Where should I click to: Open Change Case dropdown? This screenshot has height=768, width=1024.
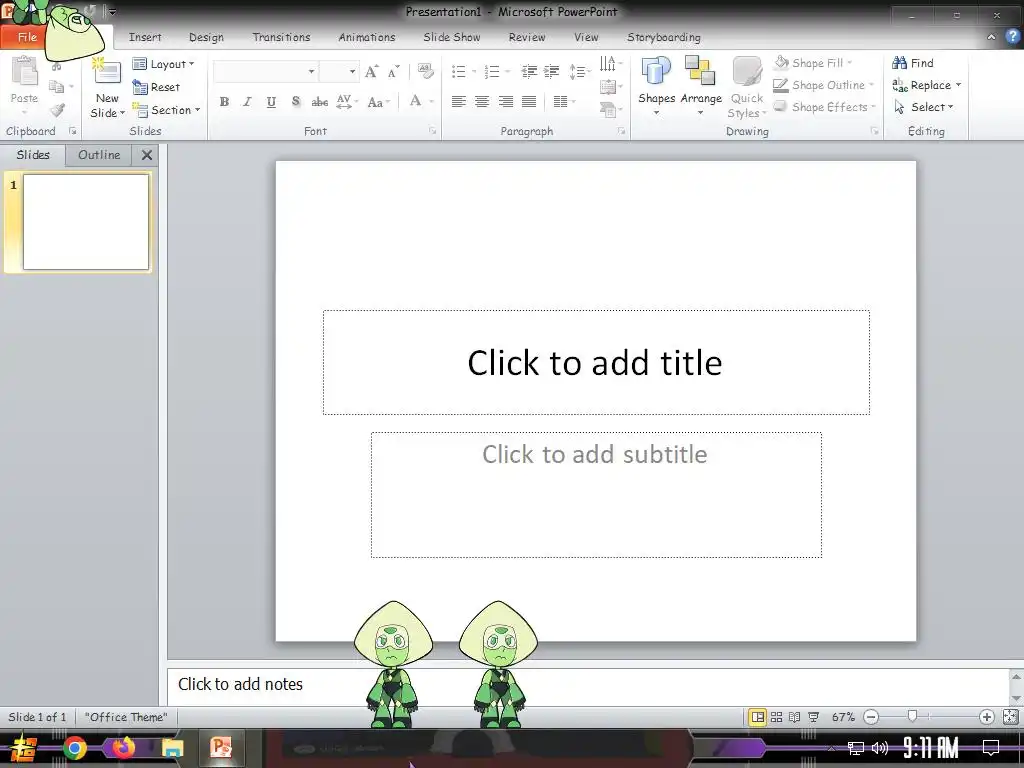coord(378,101)
